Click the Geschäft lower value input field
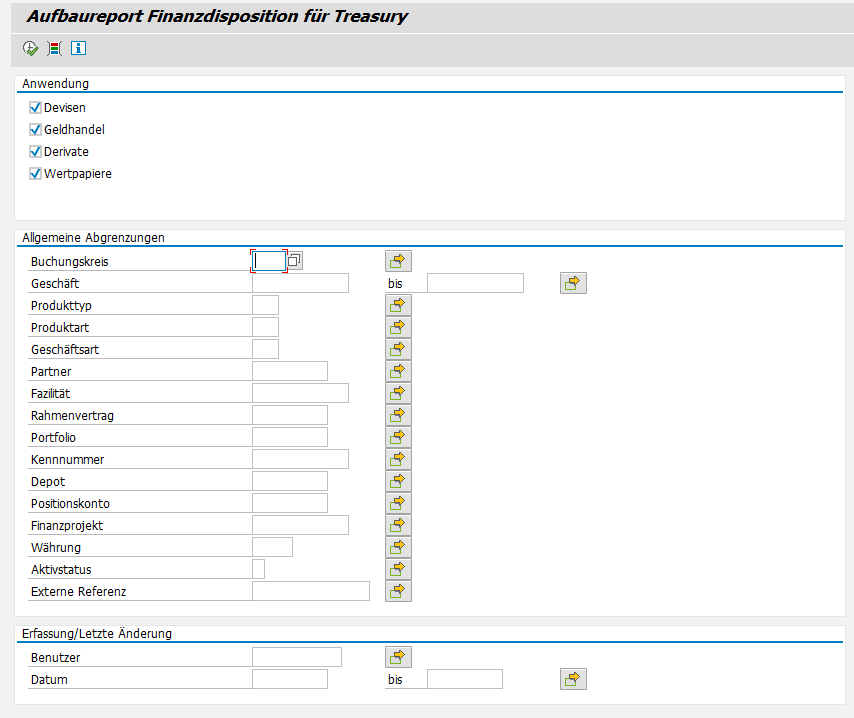Viewport: 854px width, 718px height. (x=300, y=283)
